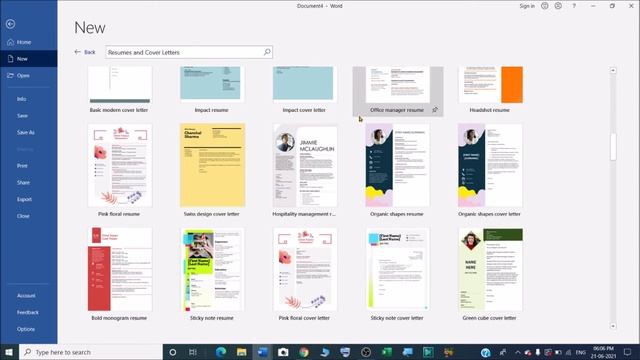Pin the Office manager resume template
Image resolution: width=640 pixels, height=360 pixels.
435,110
